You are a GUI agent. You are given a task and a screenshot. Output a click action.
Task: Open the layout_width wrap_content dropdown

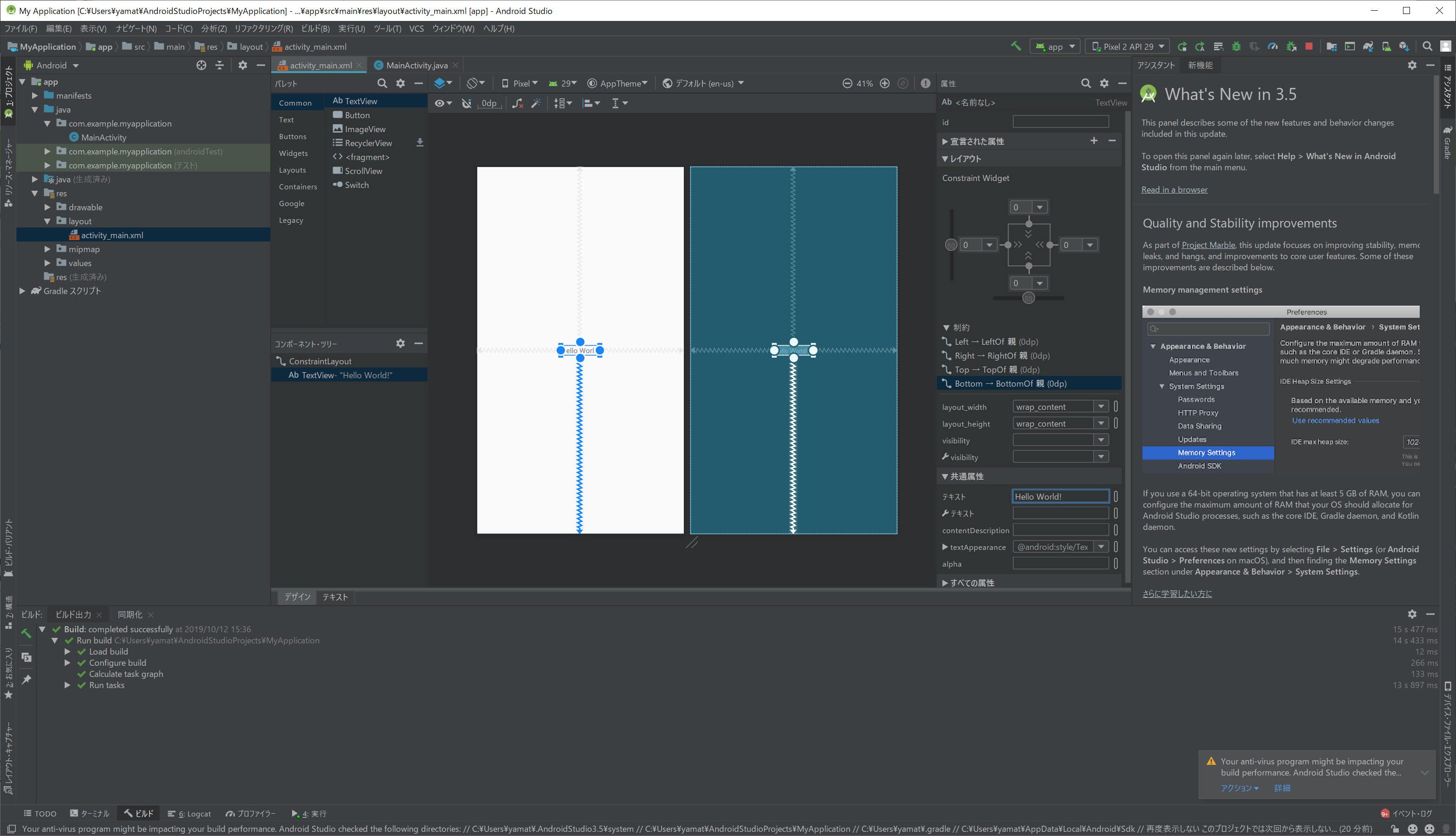click(1101, 407)
